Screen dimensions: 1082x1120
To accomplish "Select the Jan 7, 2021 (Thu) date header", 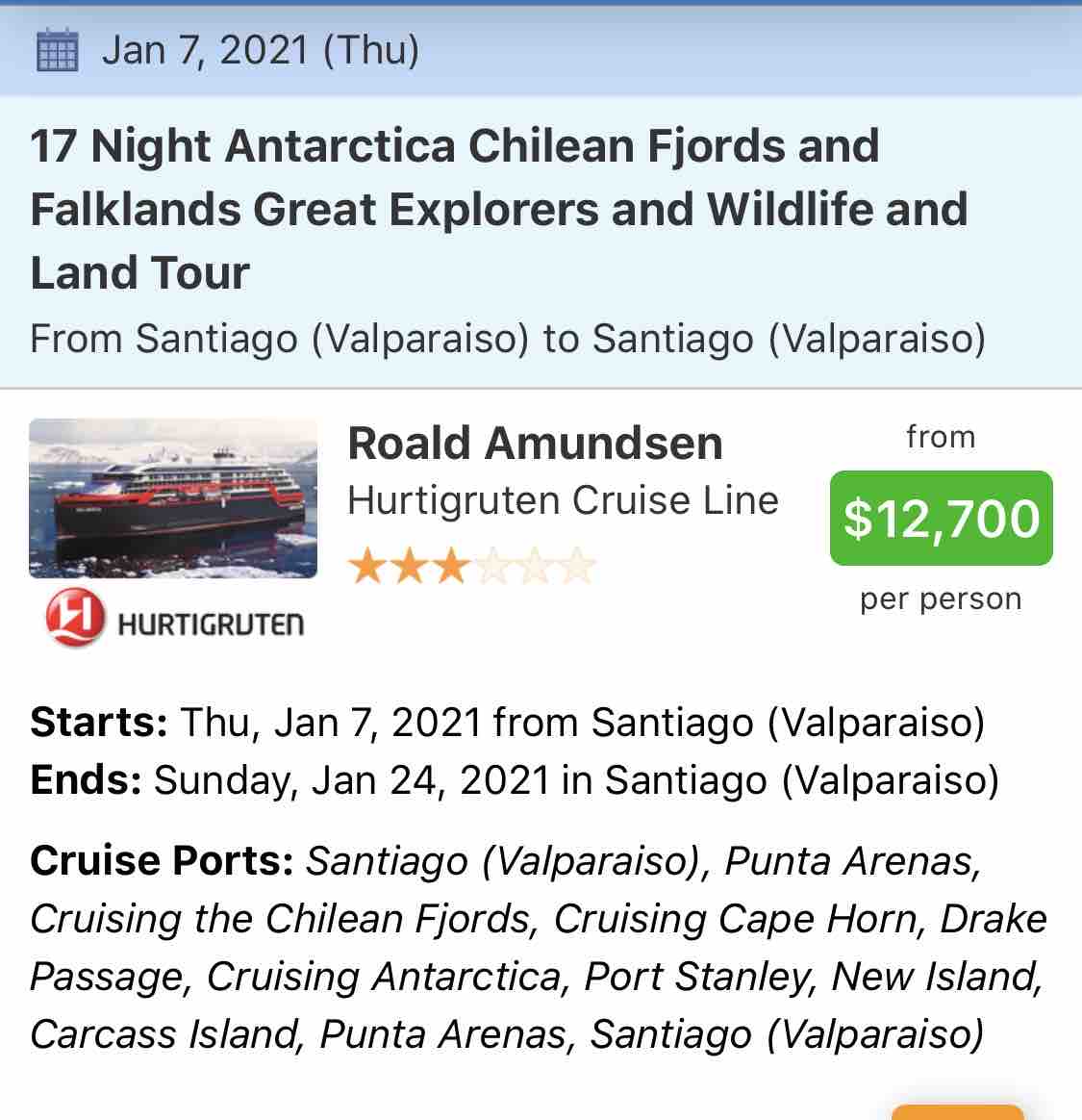I will tap(261, 50).
